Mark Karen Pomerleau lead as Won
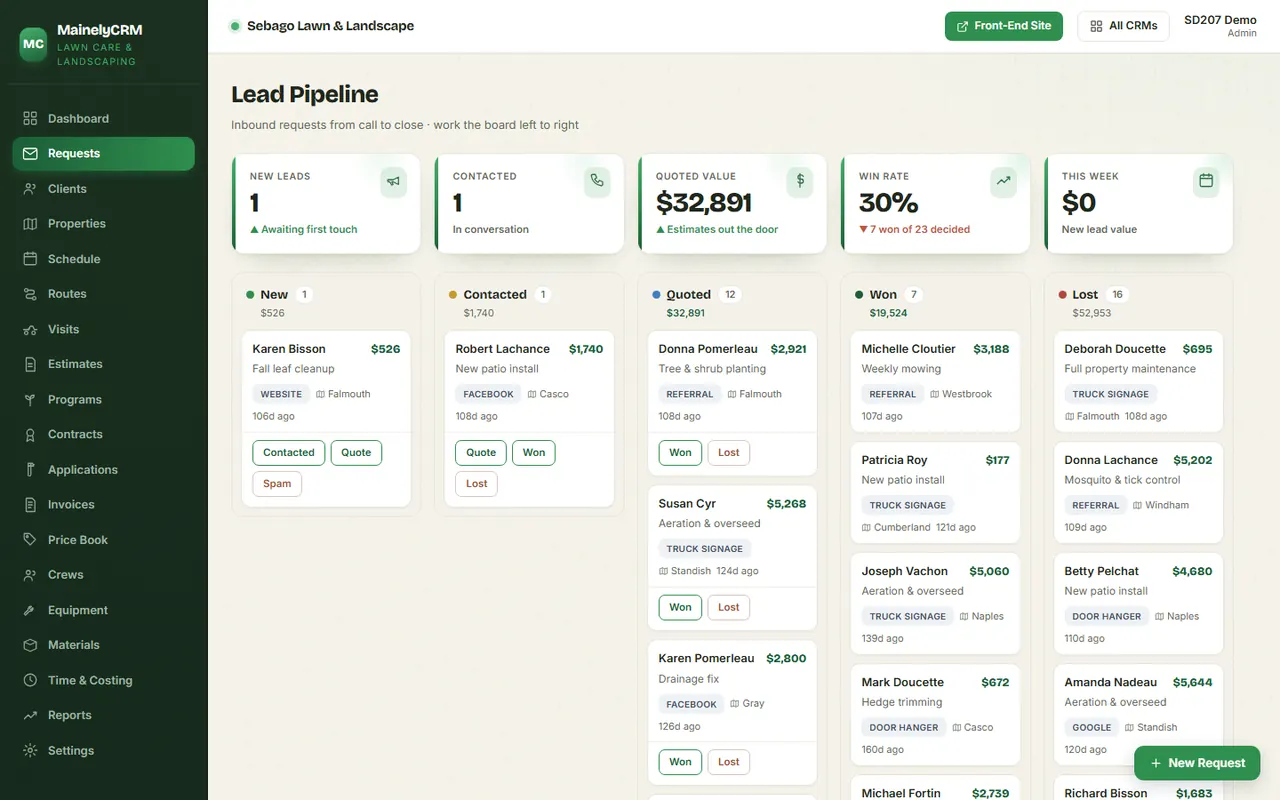 point(680,762)
